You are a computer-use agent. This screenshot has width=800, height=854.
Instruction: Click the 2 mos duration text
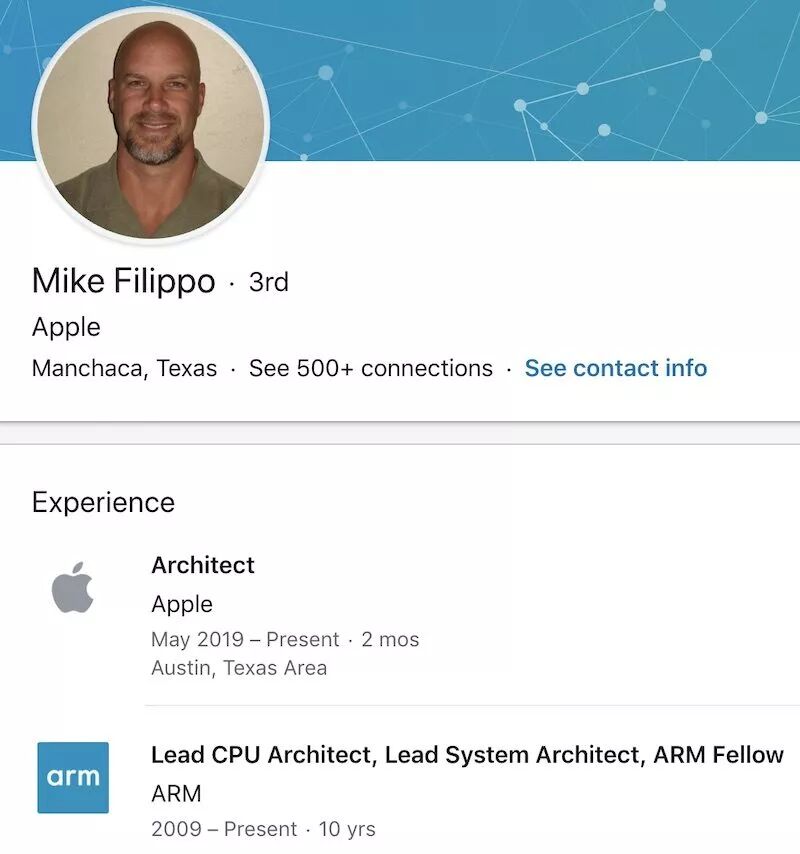pyautogui.click(x=393, y=639)
